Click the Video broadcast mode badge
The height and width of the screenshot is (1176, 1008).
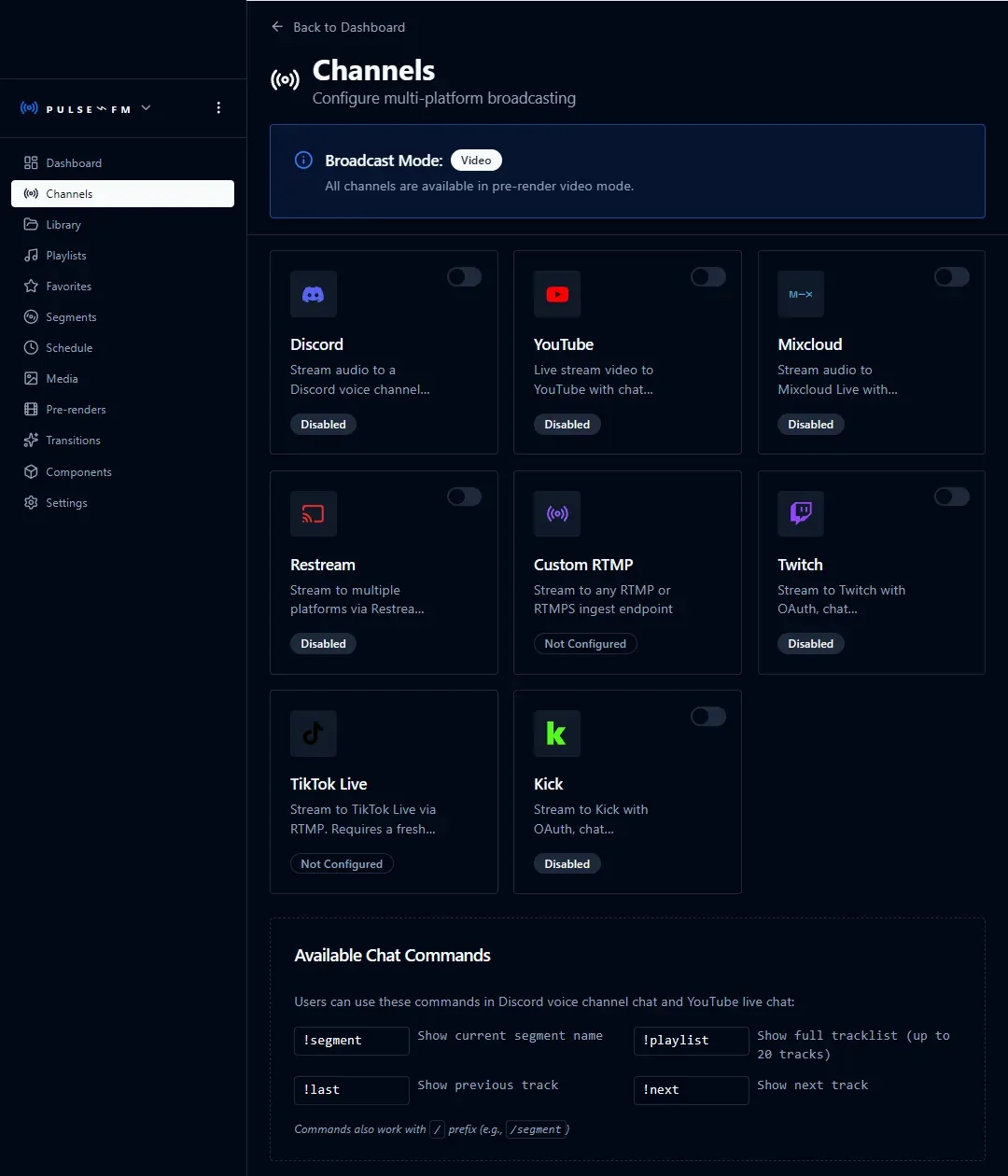[476, 160]
